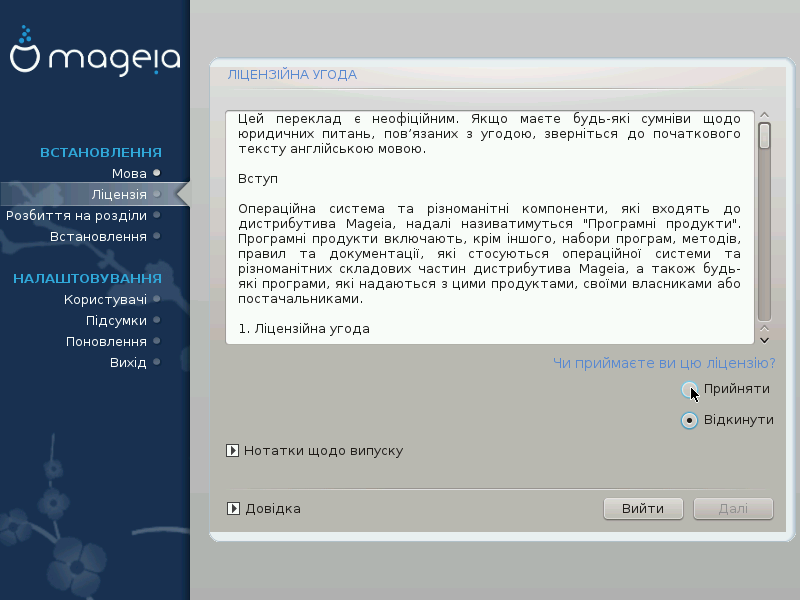Click the bullet beside Поновлення step
Image resolution: width=800 pixels, height=600 pixels.
coord(157,341)
